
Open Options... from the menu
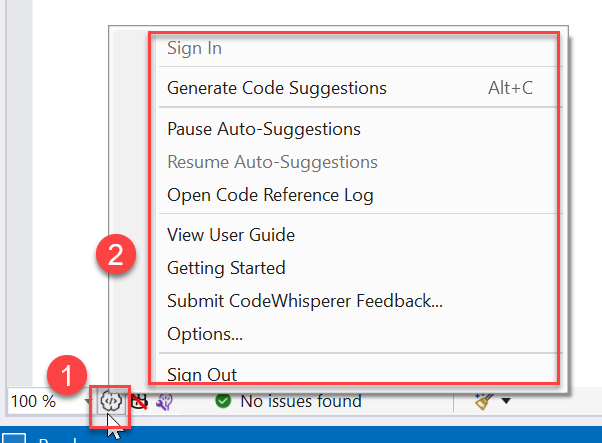(205, 334)
